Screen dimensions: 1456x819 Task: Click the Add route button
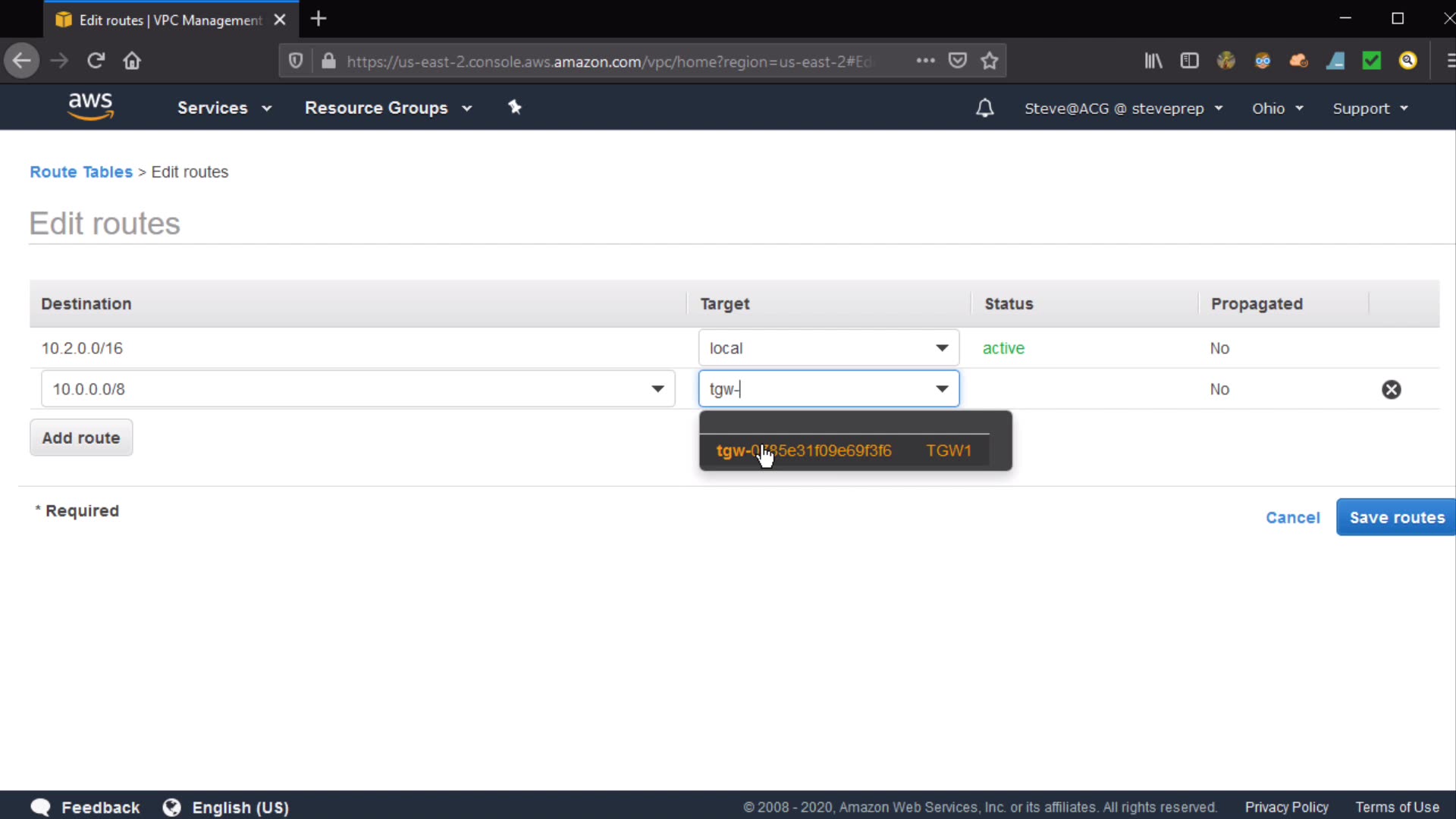(81, 438)
